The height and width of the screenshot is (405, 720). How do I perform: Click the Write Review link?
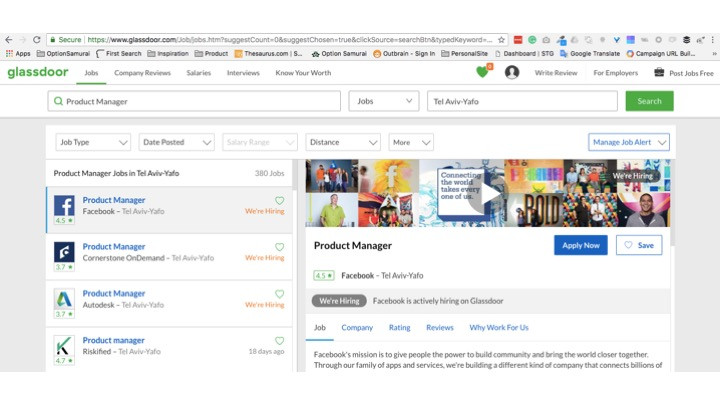tap(556, 73)
